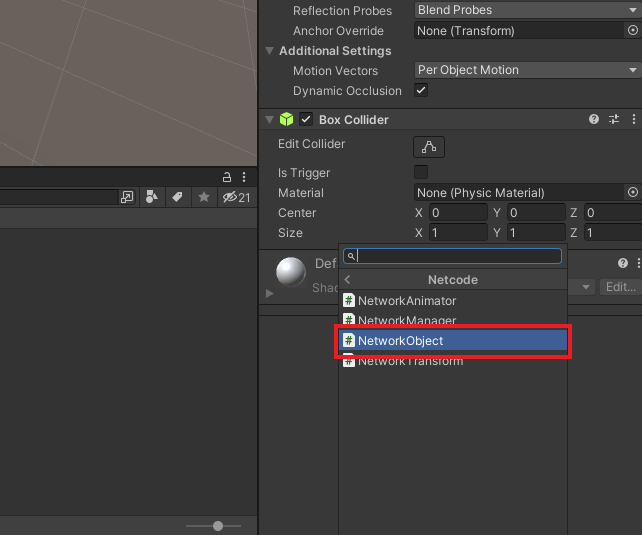Click None (Transform) Anchor Override field
This screenshot has height=535, width=642.
(x=520, y=31)
